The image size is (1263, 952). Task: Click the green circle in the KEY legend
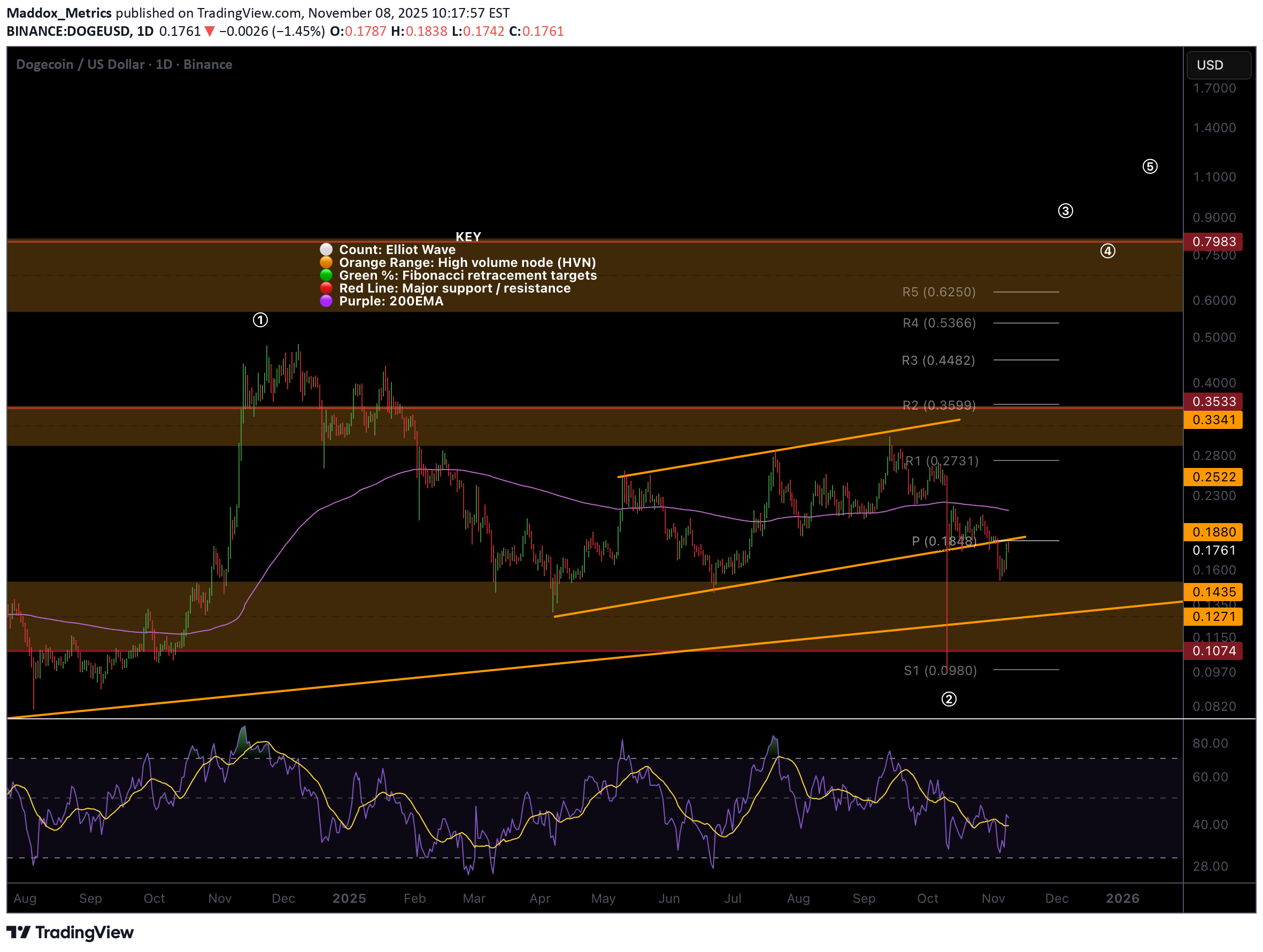pos(326,276)
